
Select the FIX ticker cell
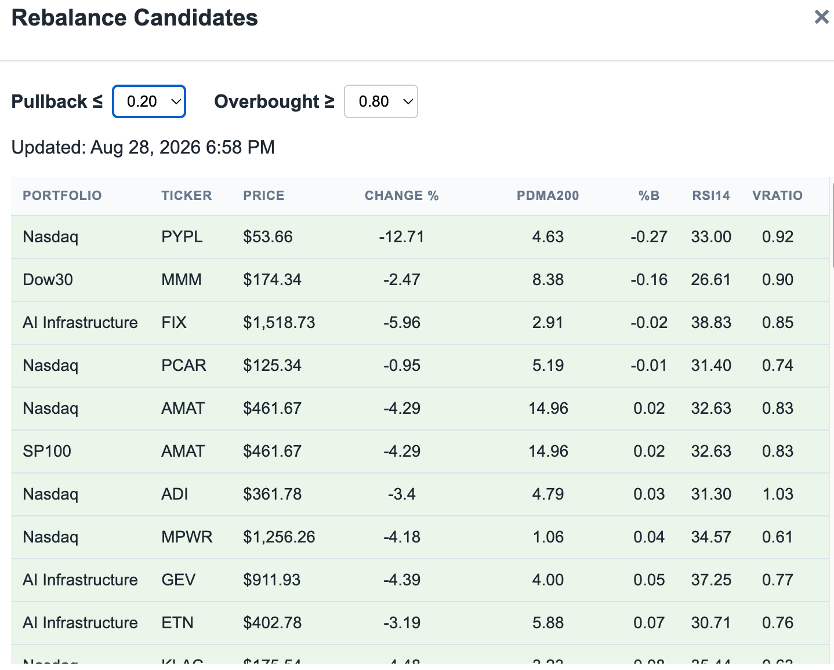tap(174, 322)
